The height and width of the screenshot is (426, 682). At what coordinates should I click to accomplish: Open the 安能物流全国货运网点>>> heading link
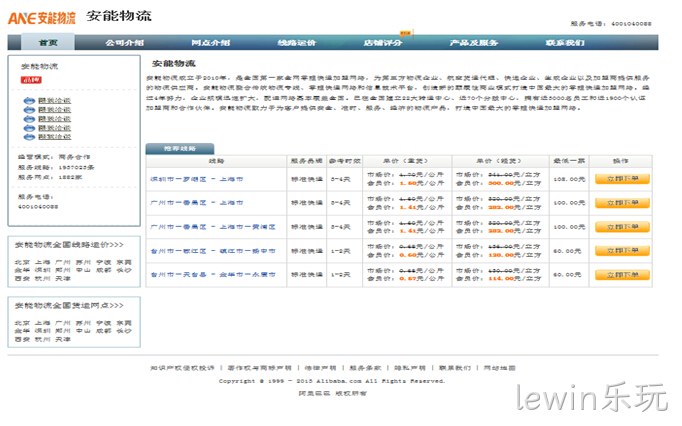69,306
